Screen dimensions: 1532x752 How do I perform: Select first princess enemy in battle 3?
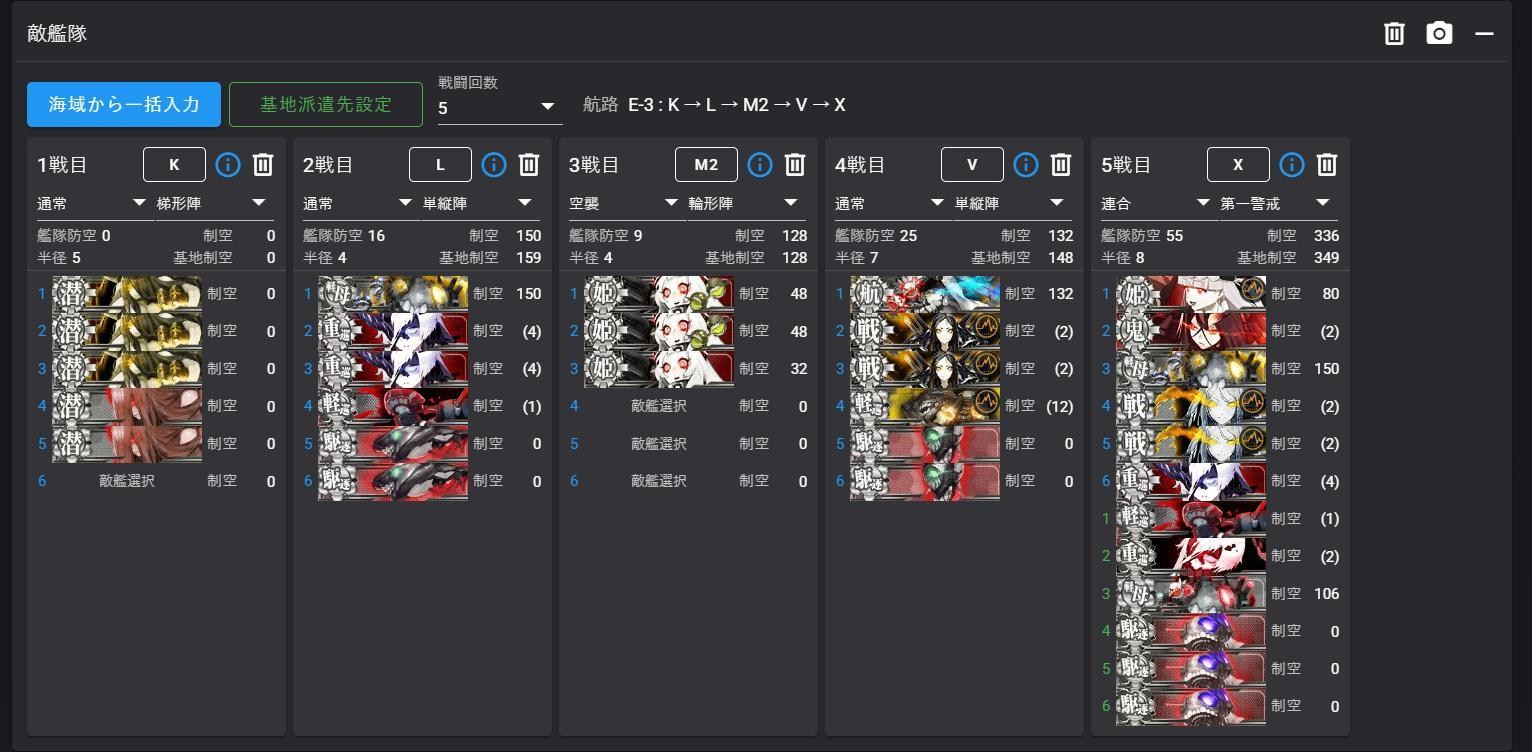659,294
